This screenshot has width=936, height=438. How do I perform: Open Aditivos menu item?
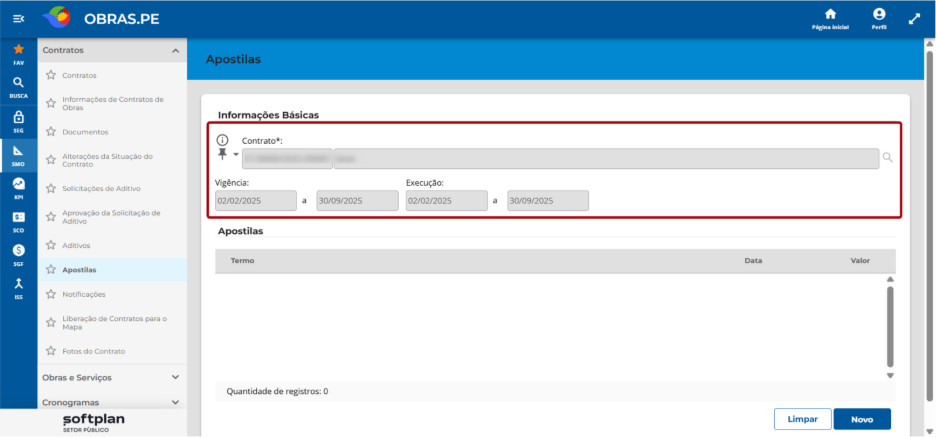point(76,245)
